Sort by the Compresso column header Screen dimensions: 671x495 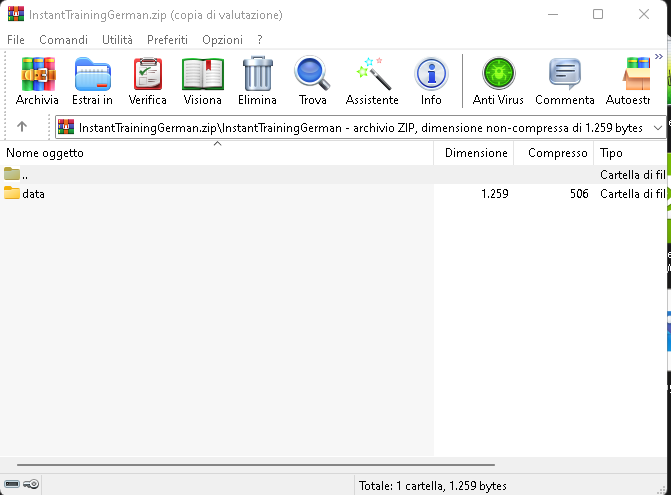pyautogui.click(x=554, y=153)
